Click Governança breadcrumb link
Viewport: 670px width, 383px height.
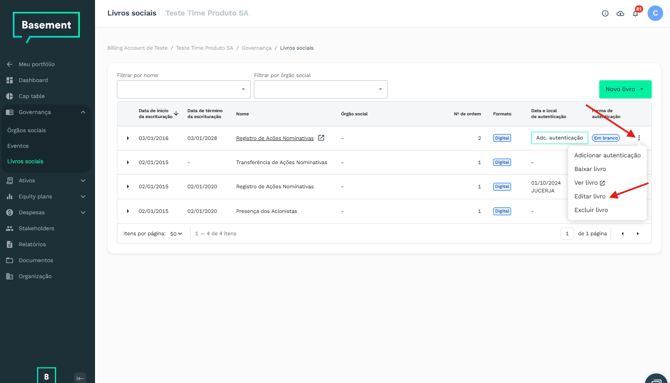click(256, 48)
